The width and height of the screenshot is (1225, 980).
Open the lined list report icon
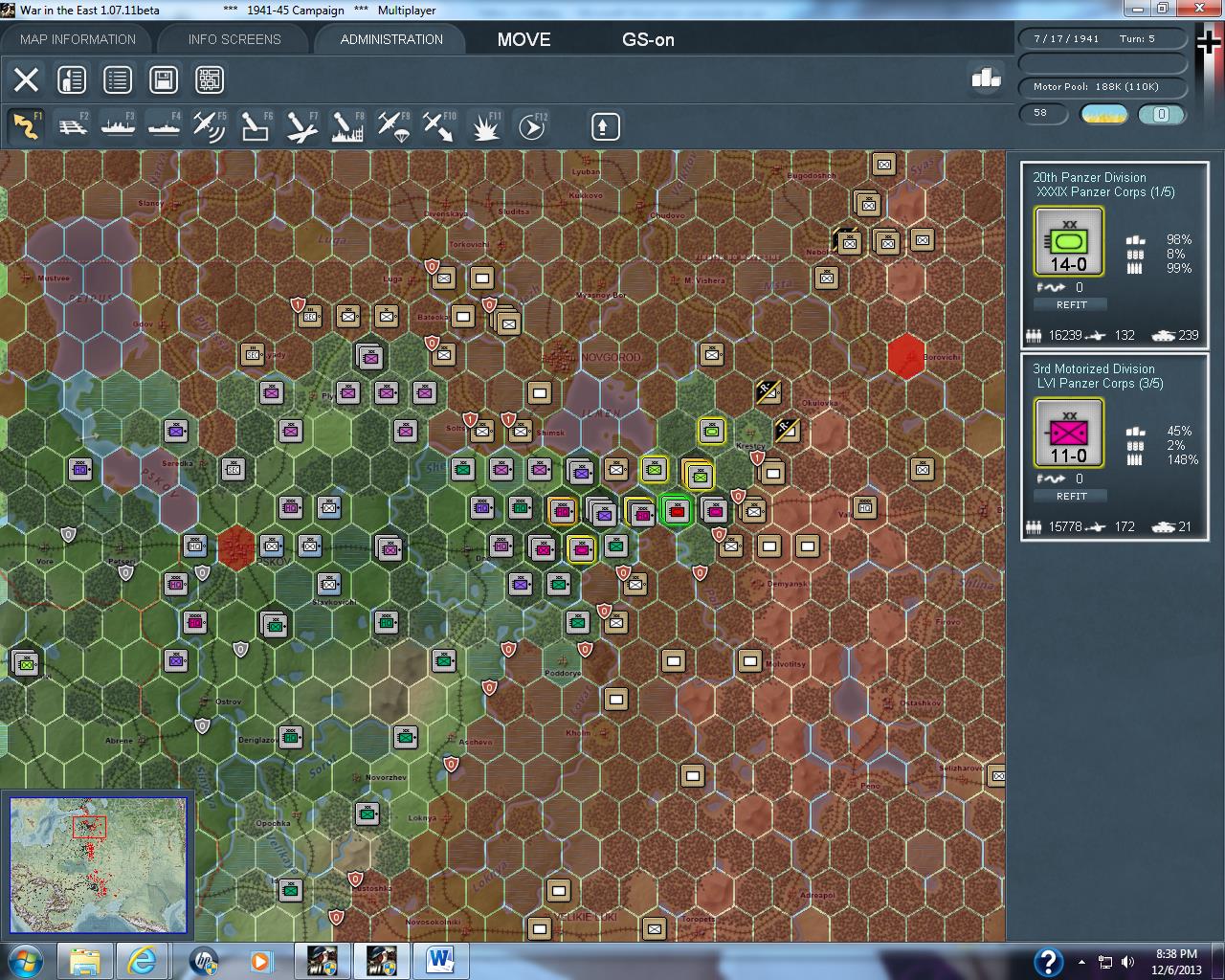point(118,79)
